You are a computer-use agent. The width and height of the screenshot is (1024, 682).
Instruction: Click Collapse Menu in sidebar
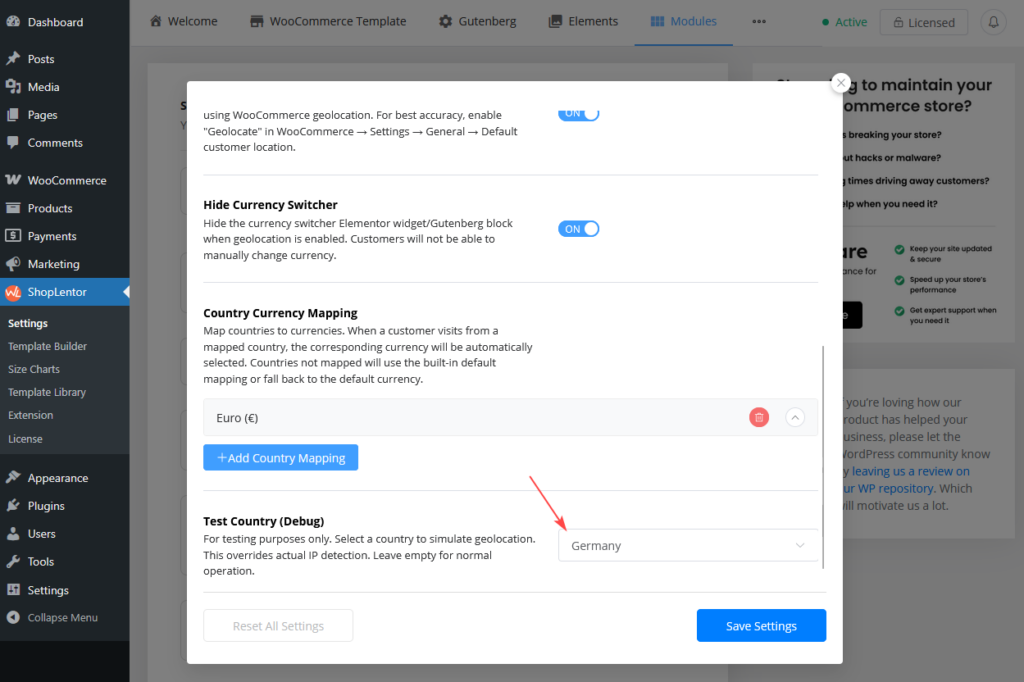[62, 617]
